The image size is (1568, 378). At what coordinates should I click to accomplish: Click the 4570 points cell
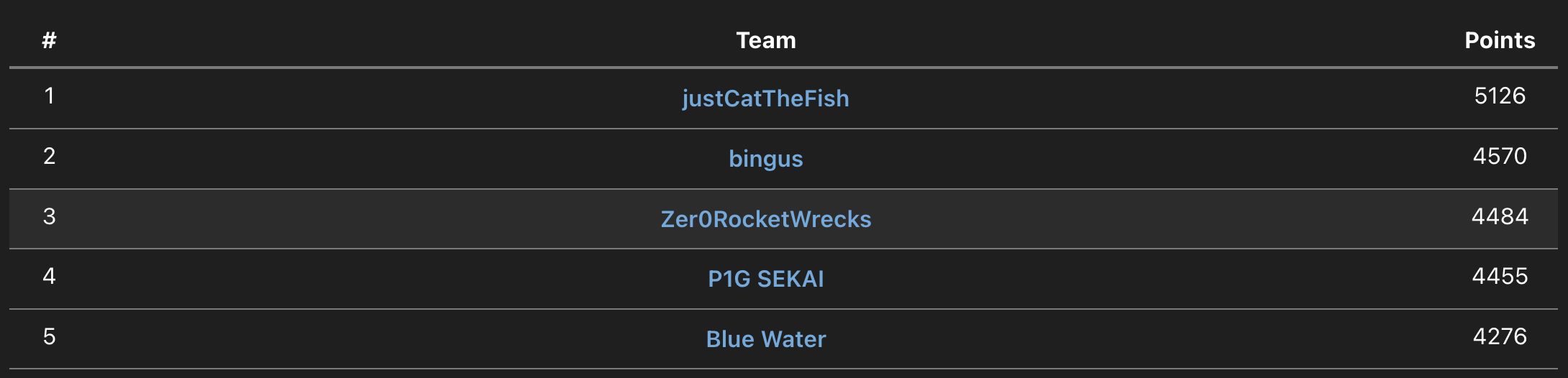(1499, 156)
